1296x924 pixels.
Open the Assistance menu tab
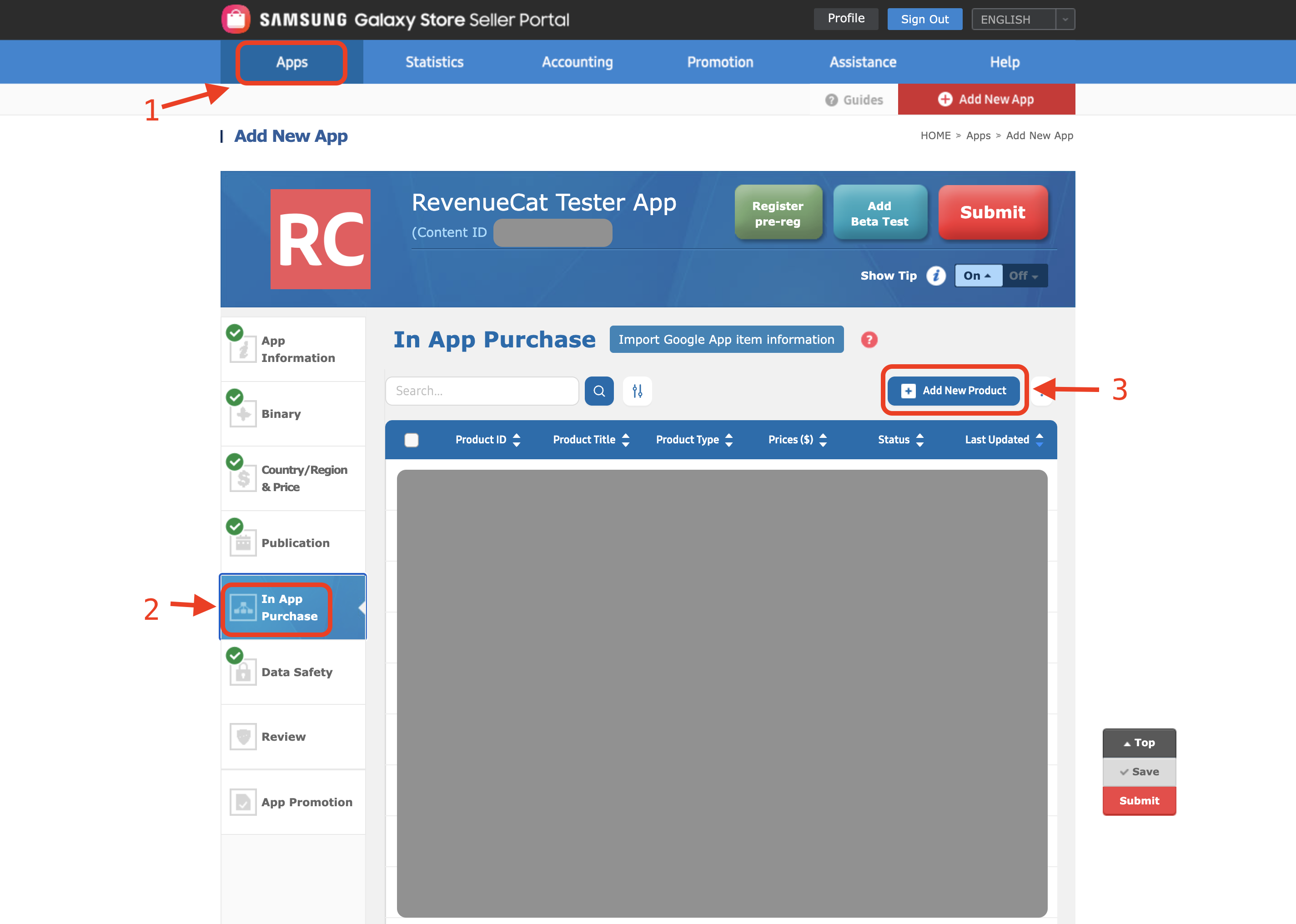click(x=863, y=62)
